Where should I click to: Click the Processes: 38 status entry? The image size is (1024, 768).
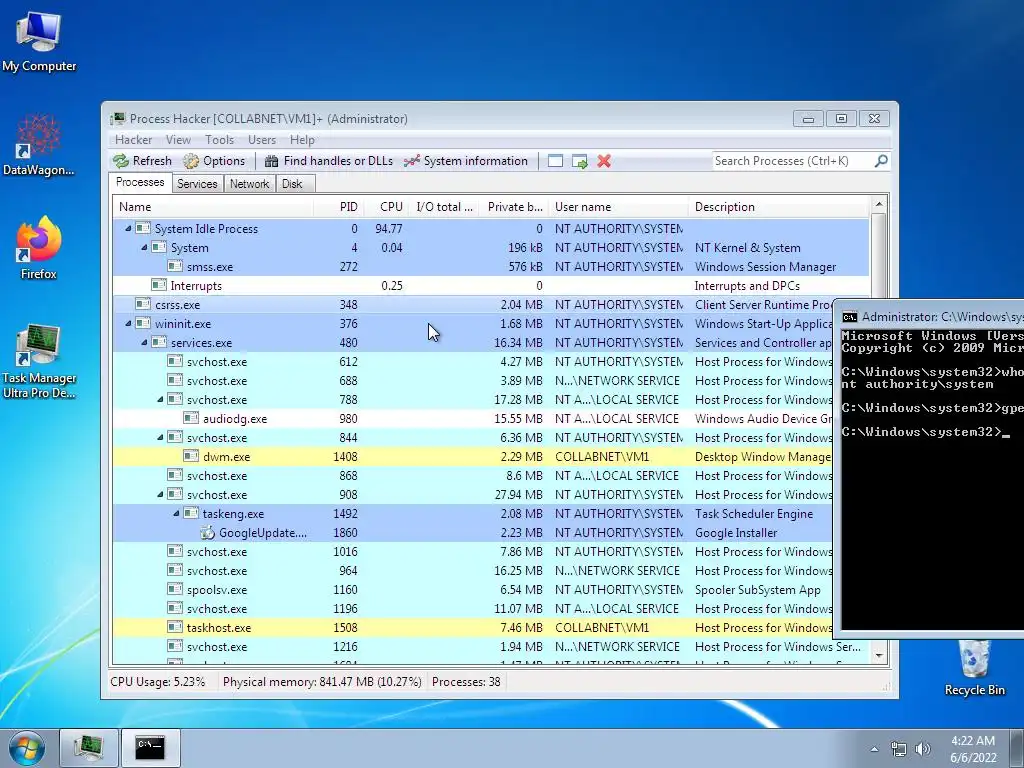tap(466, 682)
